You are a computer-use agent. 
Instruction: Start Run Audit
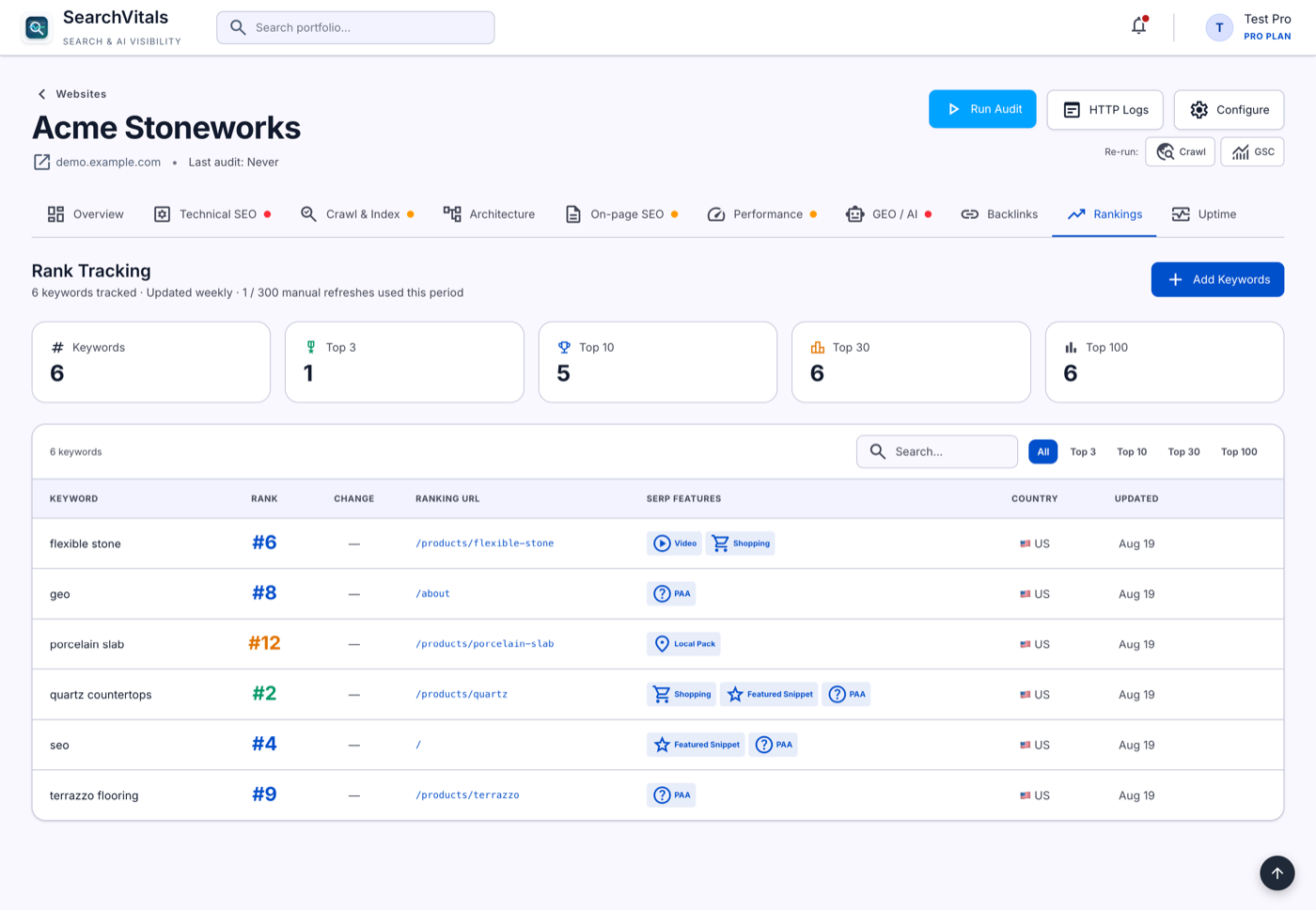click(982, 109)
